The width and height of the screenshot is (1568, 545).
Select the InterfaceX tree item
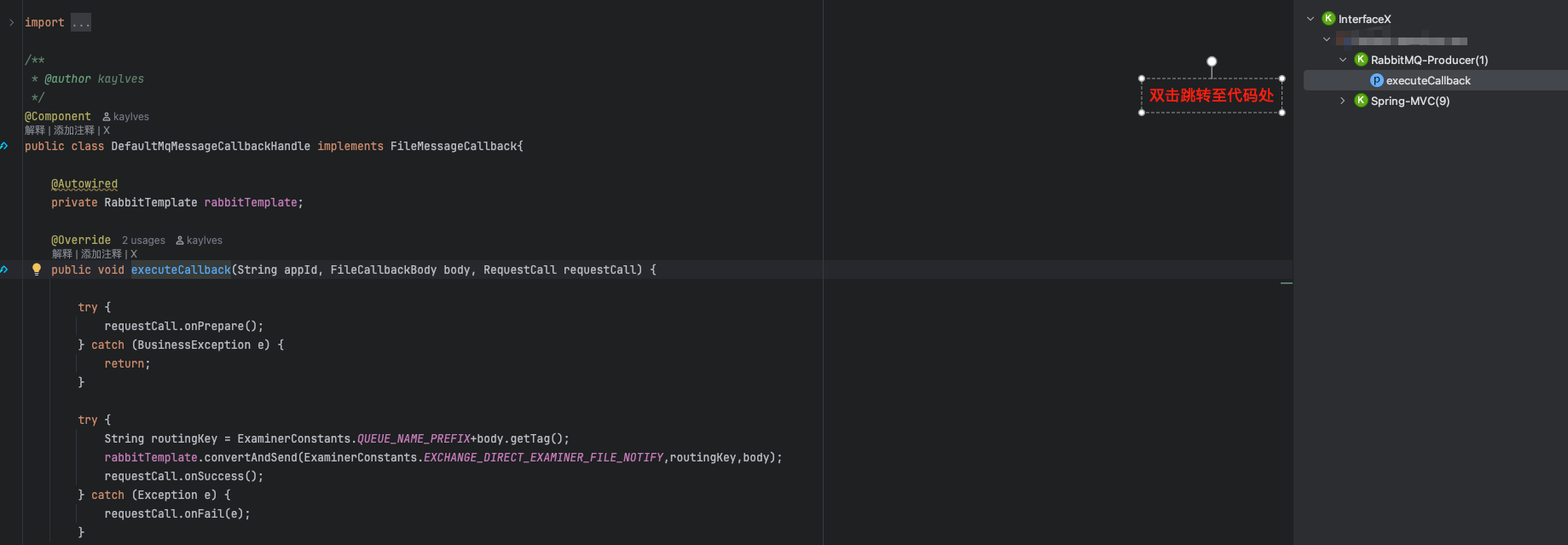coord(1364,19)
